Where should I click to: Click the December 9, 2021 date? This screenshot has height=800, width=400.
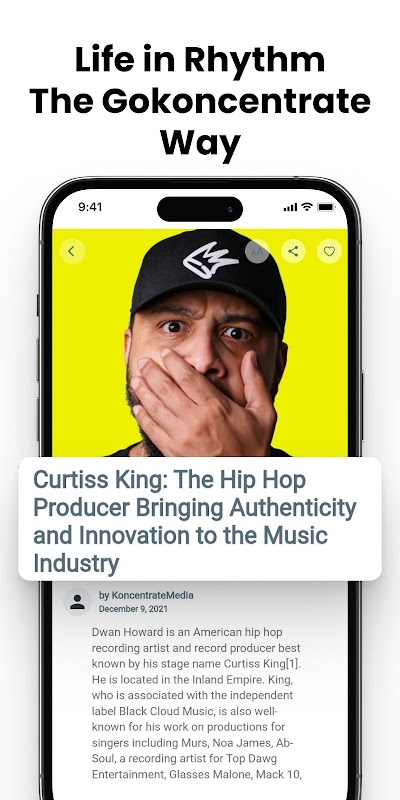(133, 609)
